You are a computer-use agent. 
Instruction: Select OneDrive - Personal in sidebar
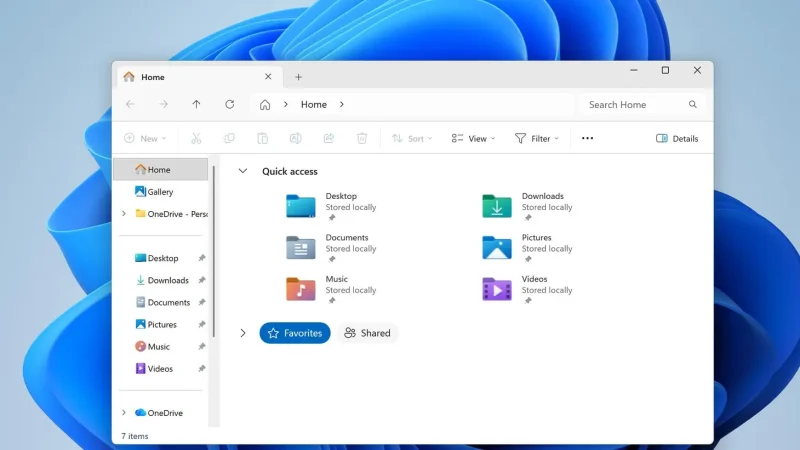pyautogui.click(x=171, y=214)
